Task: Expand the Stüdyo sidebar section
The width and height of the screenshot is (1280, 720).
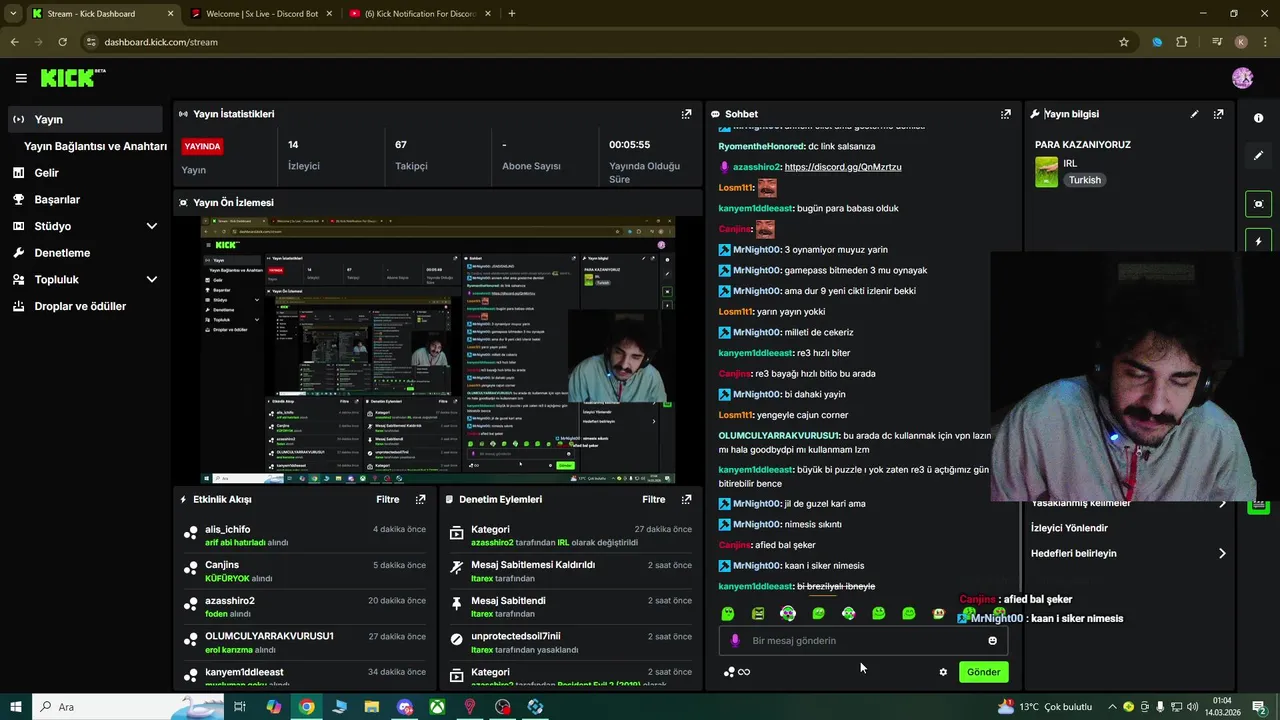Action: pyautogui.click(x=152, y=226)
